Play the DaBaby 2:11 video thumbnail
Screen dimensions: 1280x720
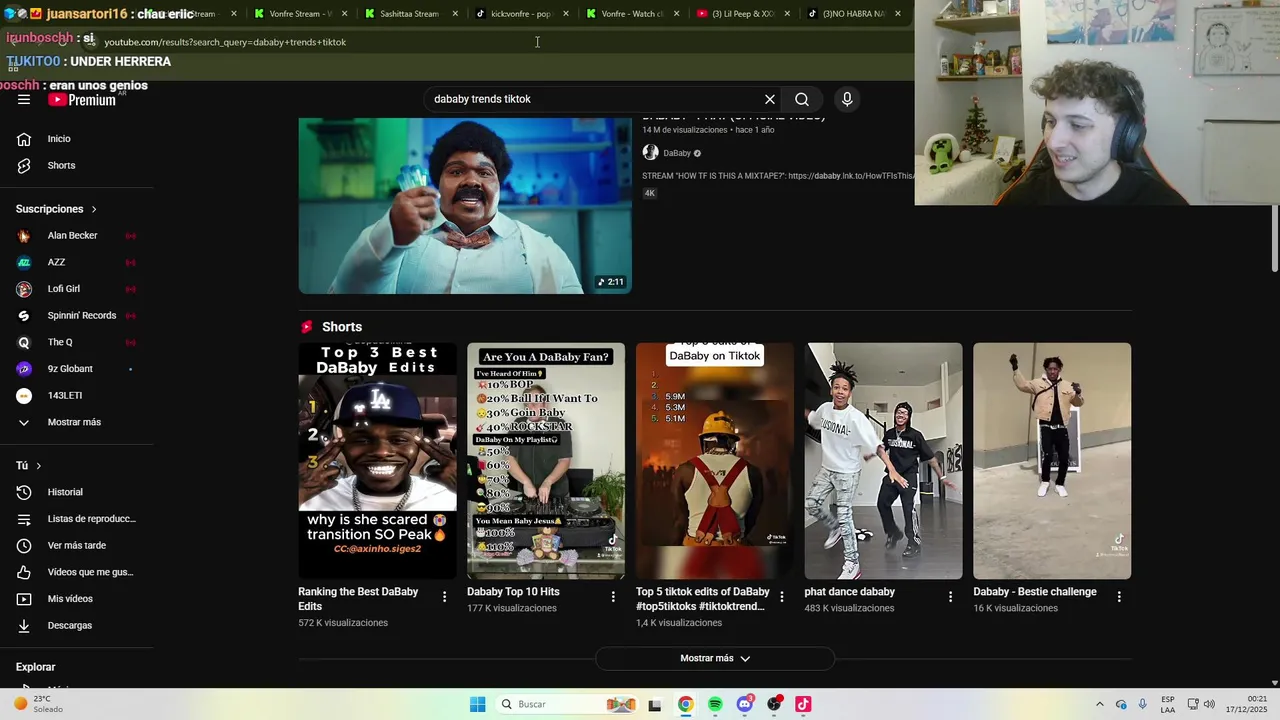[465, 205]
